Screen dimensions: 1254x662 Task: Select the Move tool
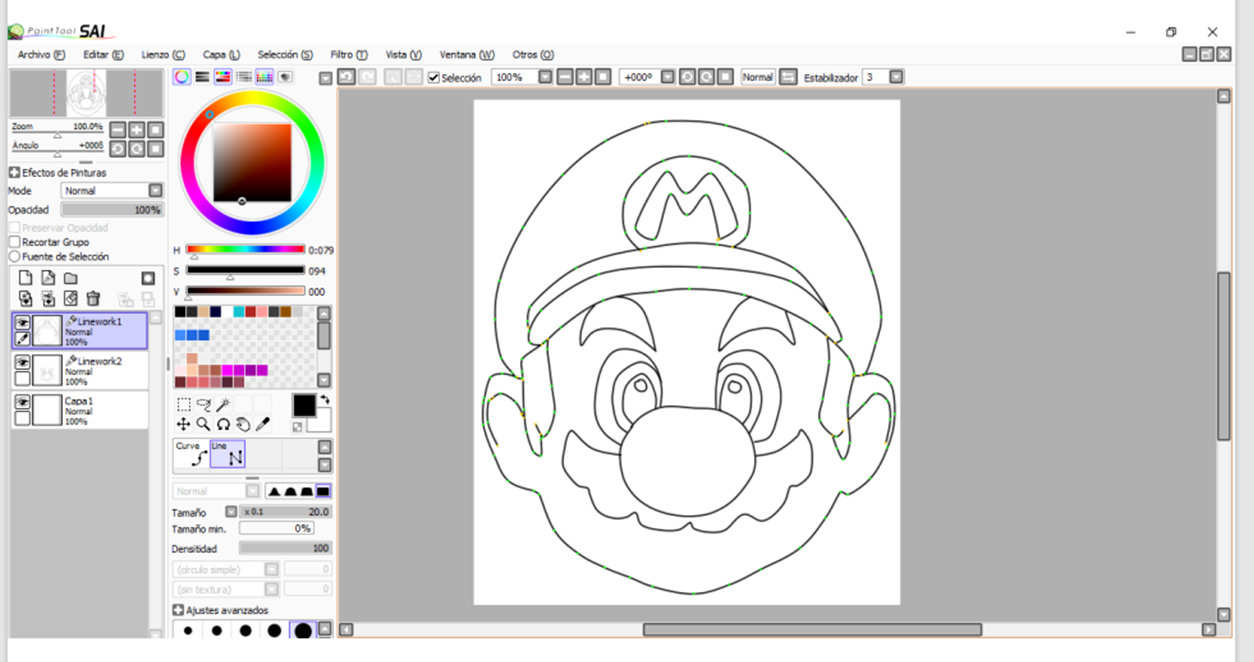click(184, 424)
